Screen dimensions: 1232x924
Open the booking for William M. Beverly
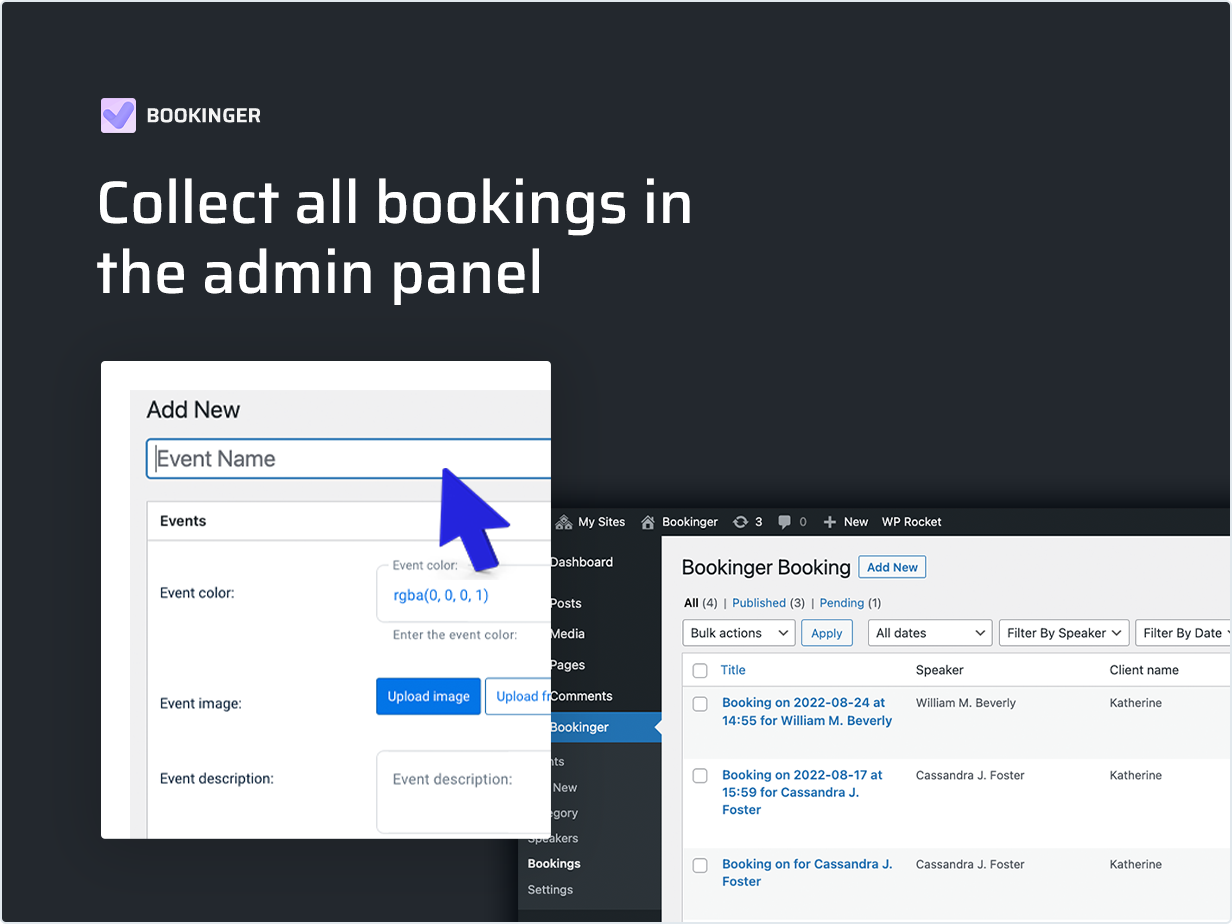(807, 712)
